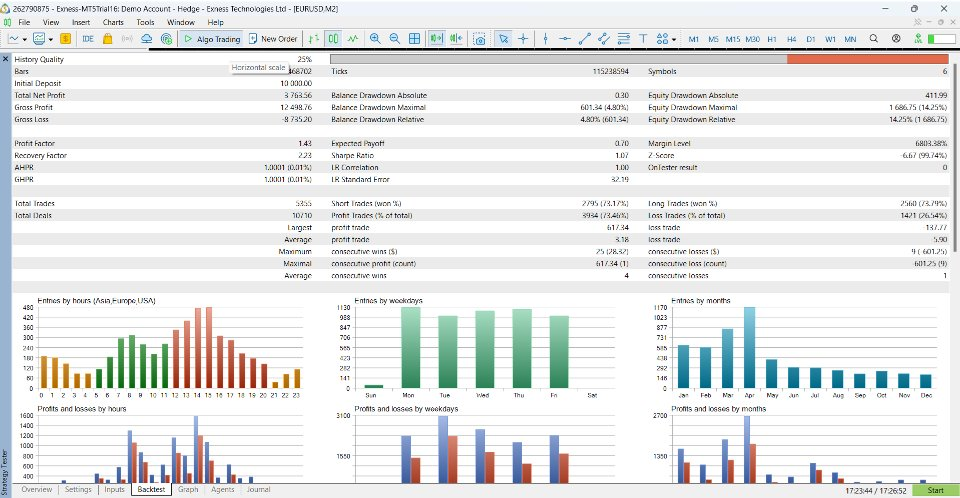Switch to D1 timeframe
This screenshot has height=498, width=960.
click(811, 39)
